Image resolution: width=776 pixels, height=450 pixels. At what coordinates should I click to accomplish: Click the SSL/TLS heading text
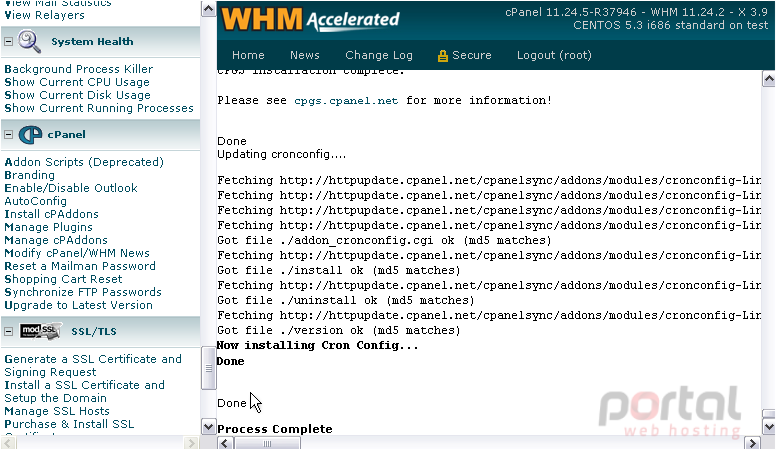click(94, 332)
